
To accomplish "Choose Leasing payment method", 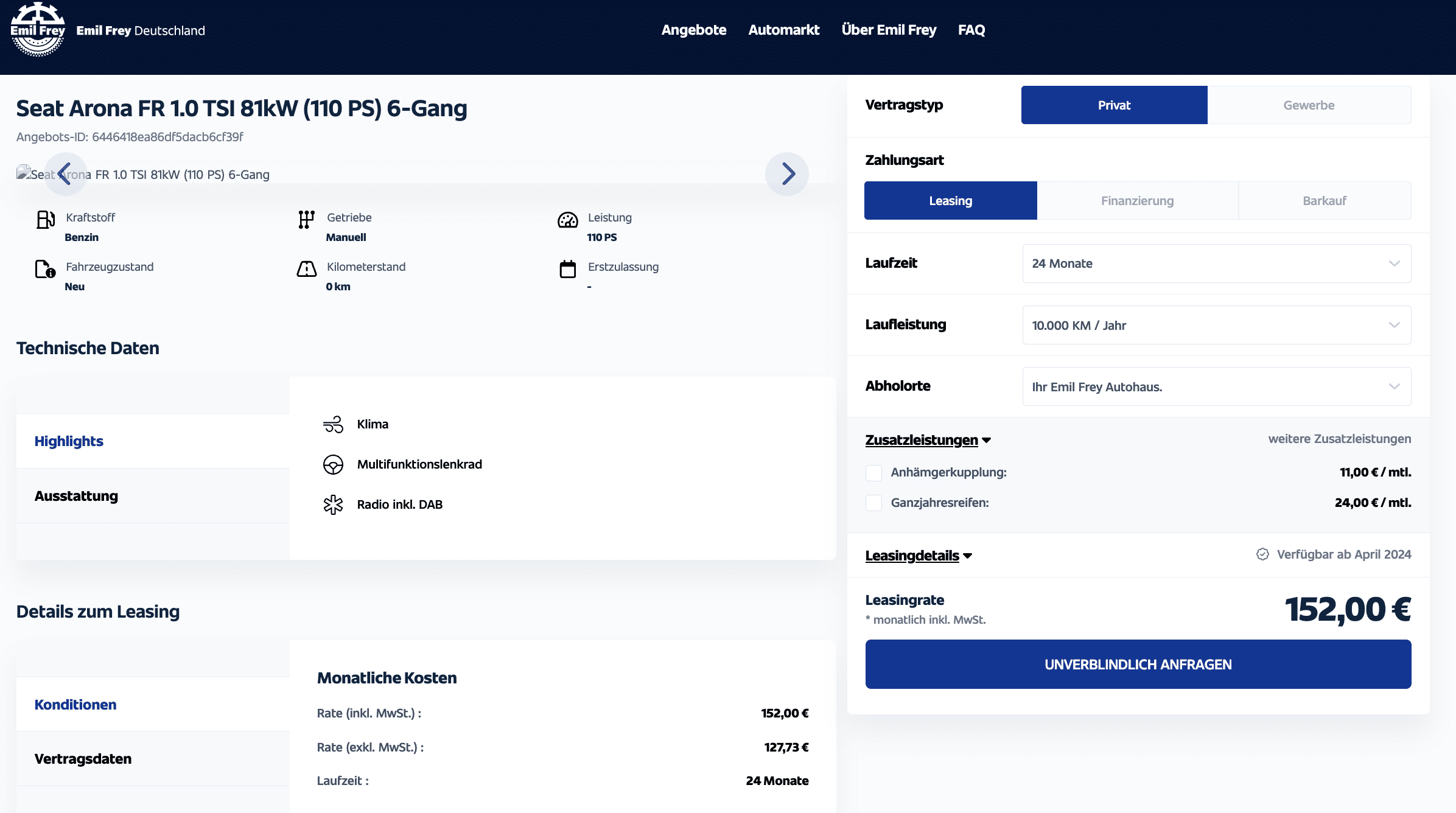I will pos(950,201).
